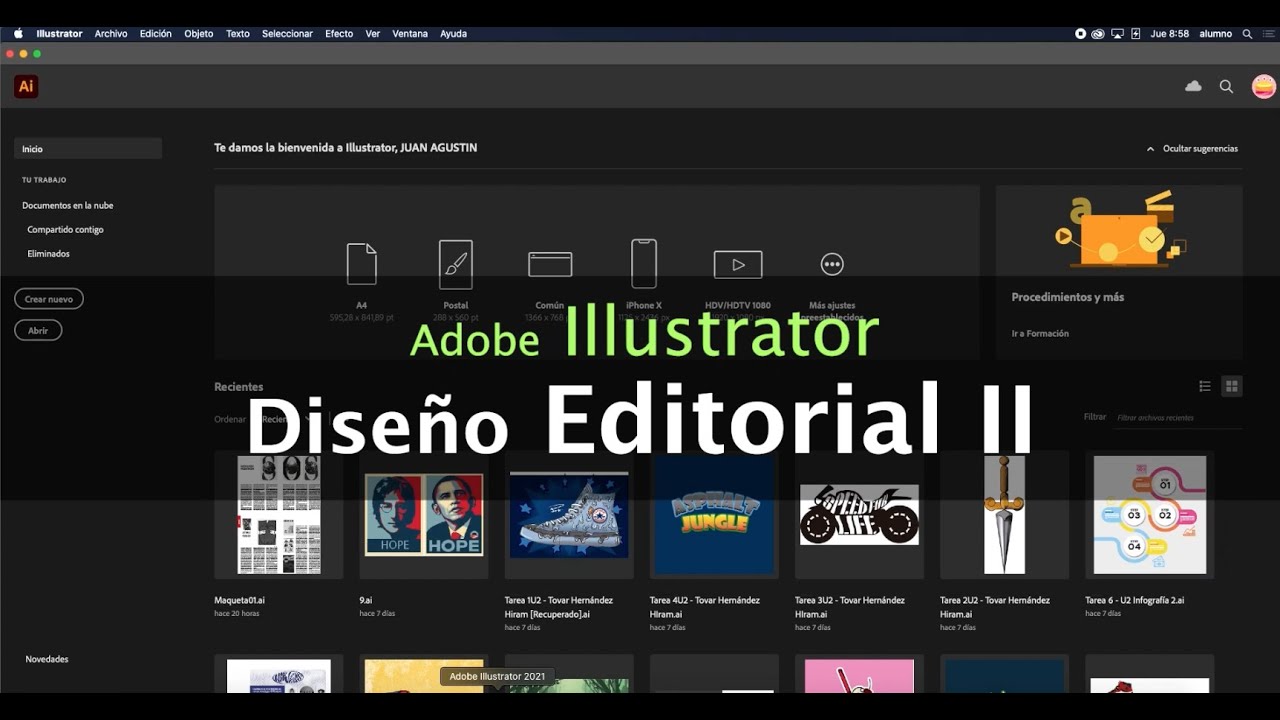
Task: Switch recents to grid view
Action: tap(1232, 386)
